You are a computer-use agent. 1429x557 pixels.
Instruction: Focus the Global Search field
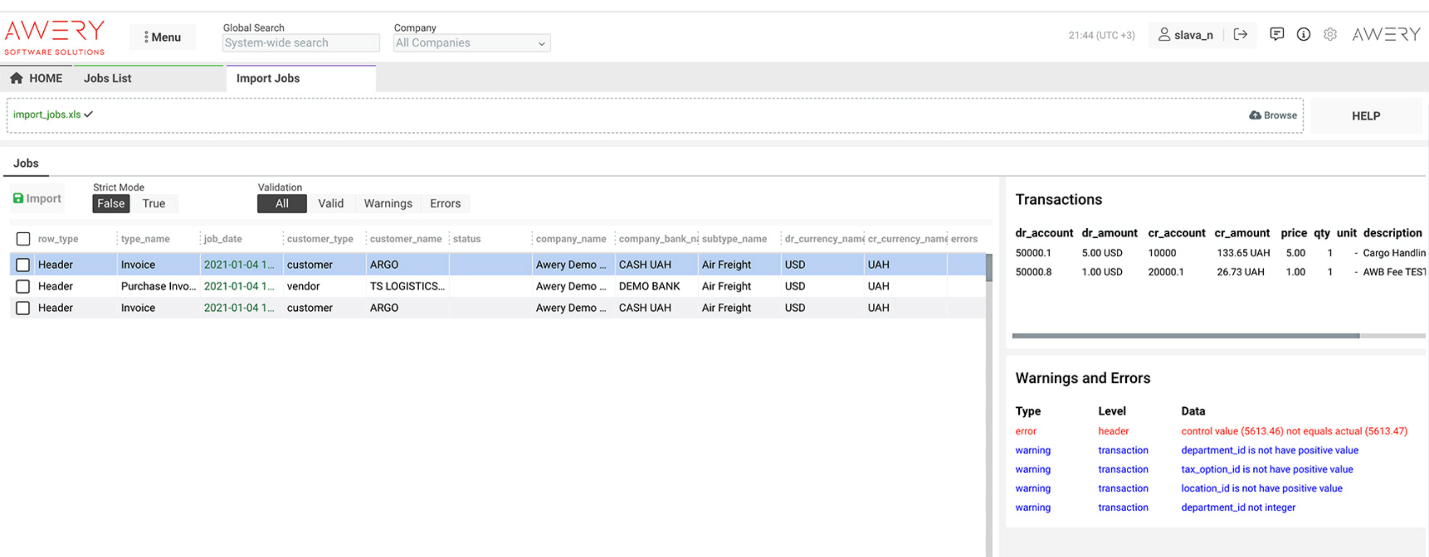click(x=301, y=43)
